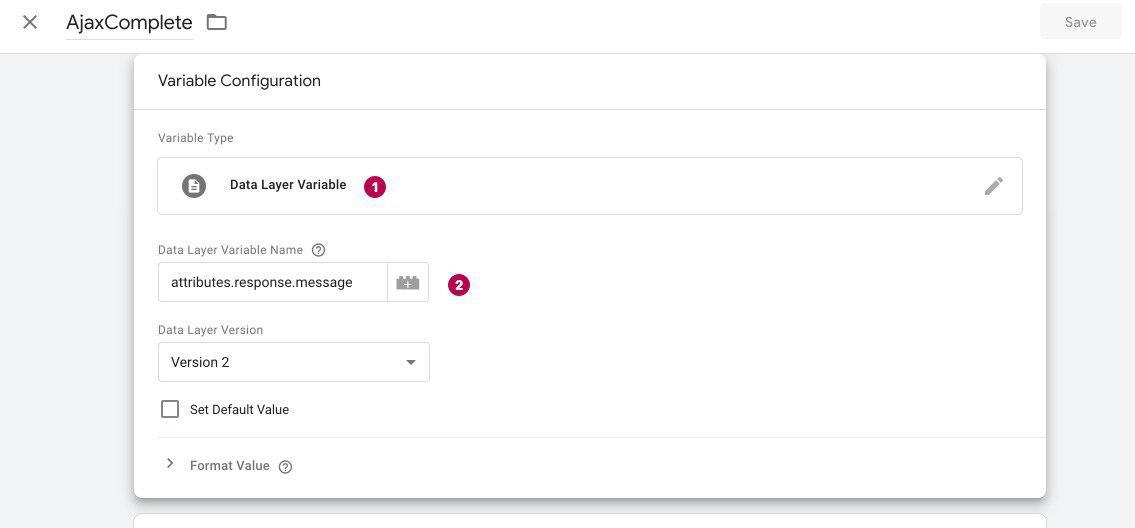This screenshot has width=1135, height=528.
Task: Click the AjaxComplete variable name field
Action: tap(129, 22)
